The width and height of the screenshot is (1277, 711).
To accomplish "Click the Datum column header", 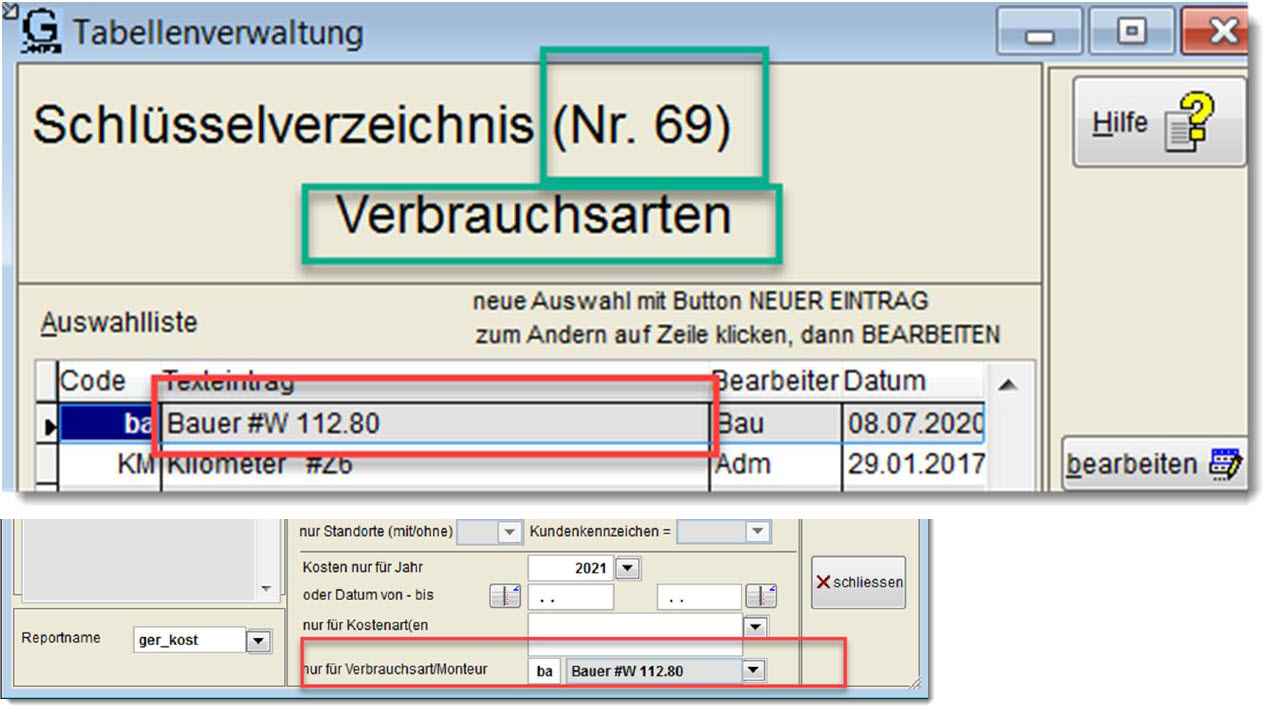I will pyautogui.click(x=885, y=381).
